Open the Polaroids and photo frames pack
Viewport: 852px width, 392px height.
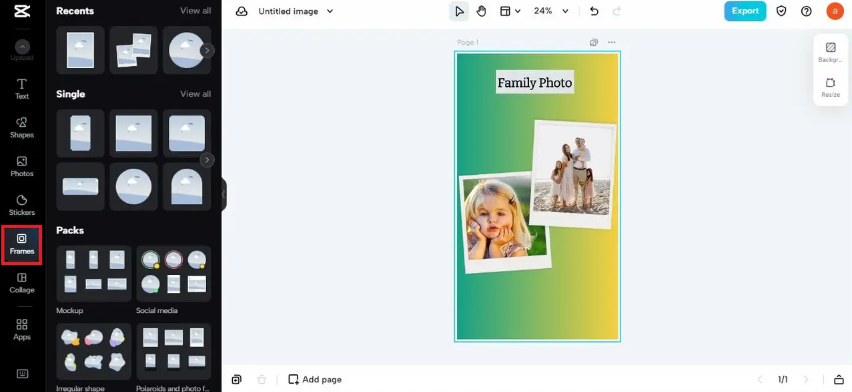click(173, 351)
